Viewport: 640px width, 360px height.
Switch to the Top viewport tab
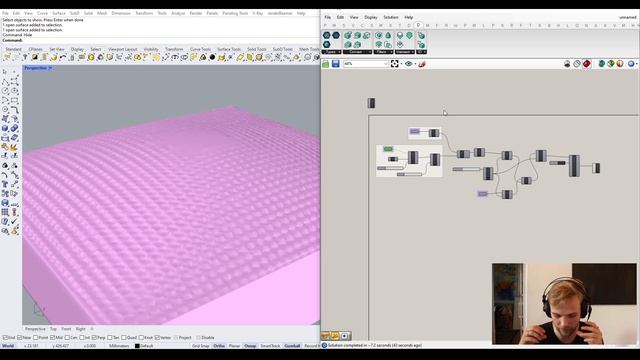(53, 329)
